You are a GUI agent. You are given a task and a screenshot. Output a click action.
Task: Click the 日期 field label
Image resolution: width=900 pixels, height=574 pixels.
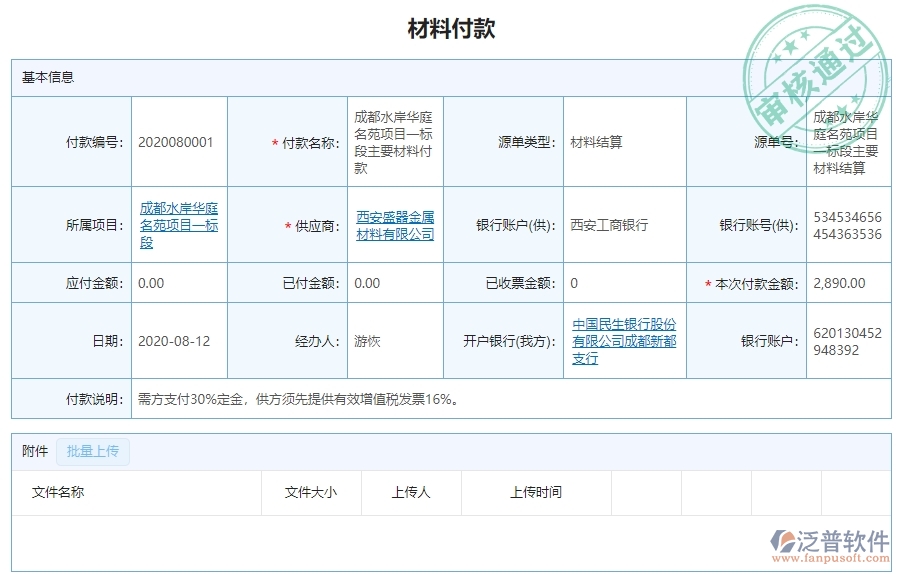(108, 341)
